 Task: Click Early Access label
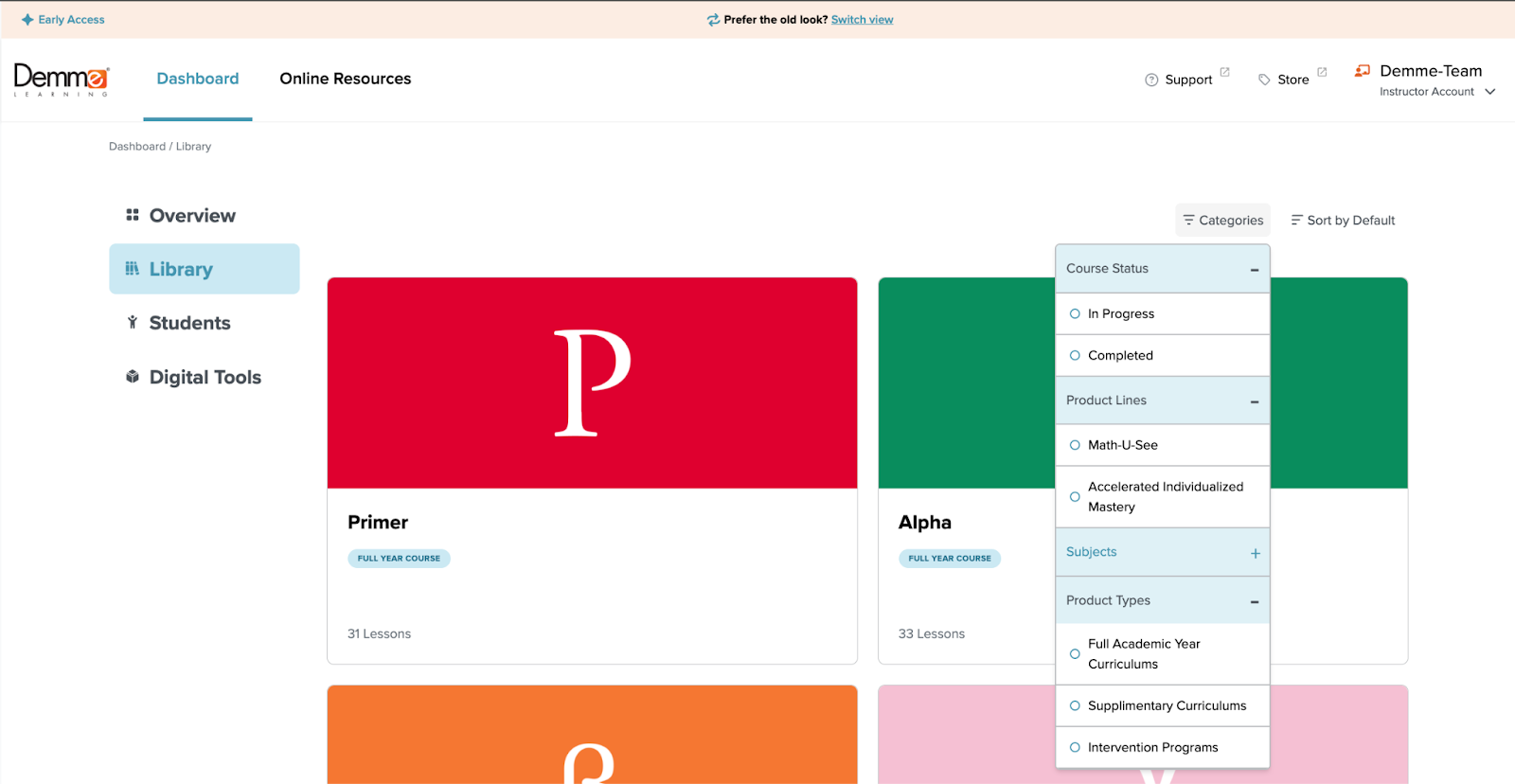click(x=71, y=20)
